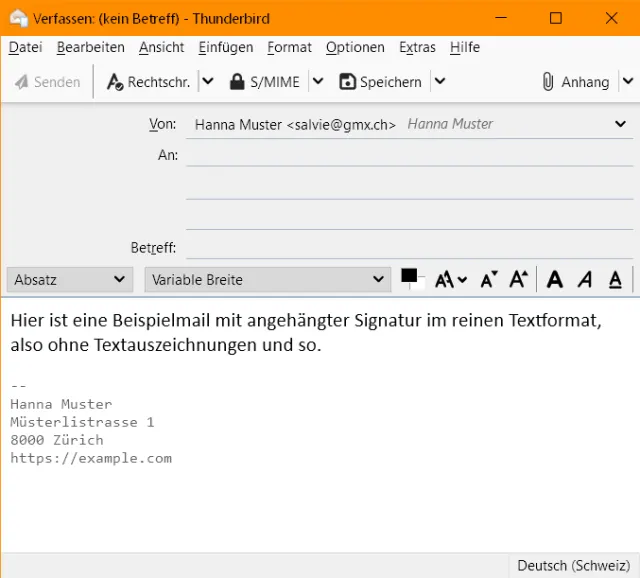Screen dimensions: 640x578
Task: Open the Absatz paragraph style dropdown
Action: tap(70, 280)
